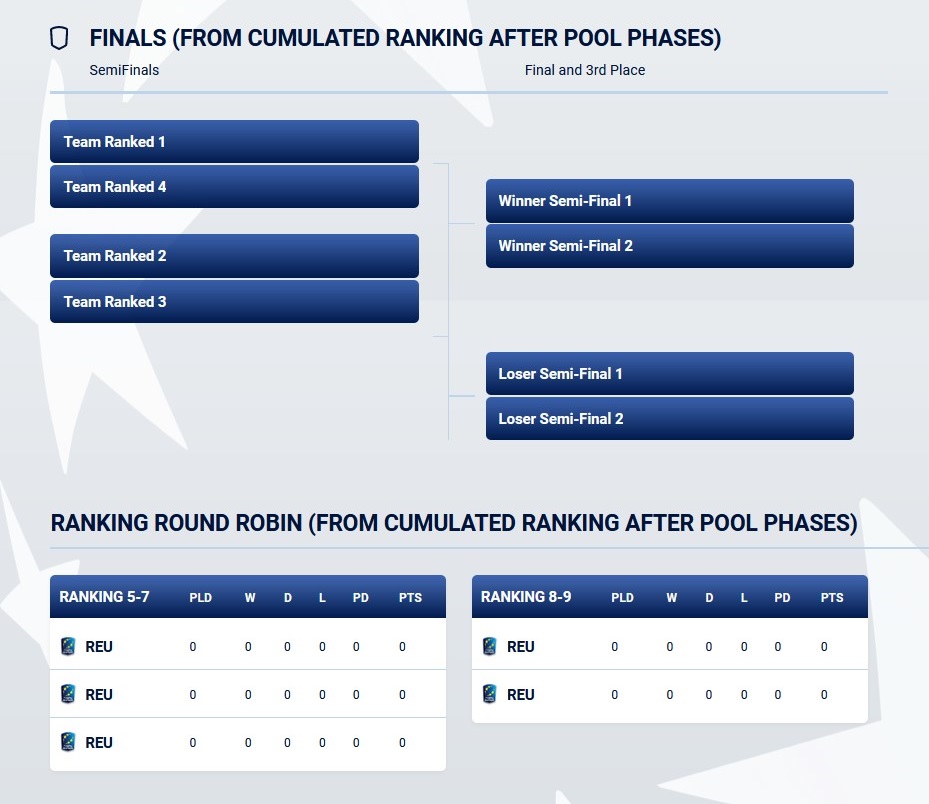Select the Team Ranked 1 bracket slot
929x804 pixels.
234,142
